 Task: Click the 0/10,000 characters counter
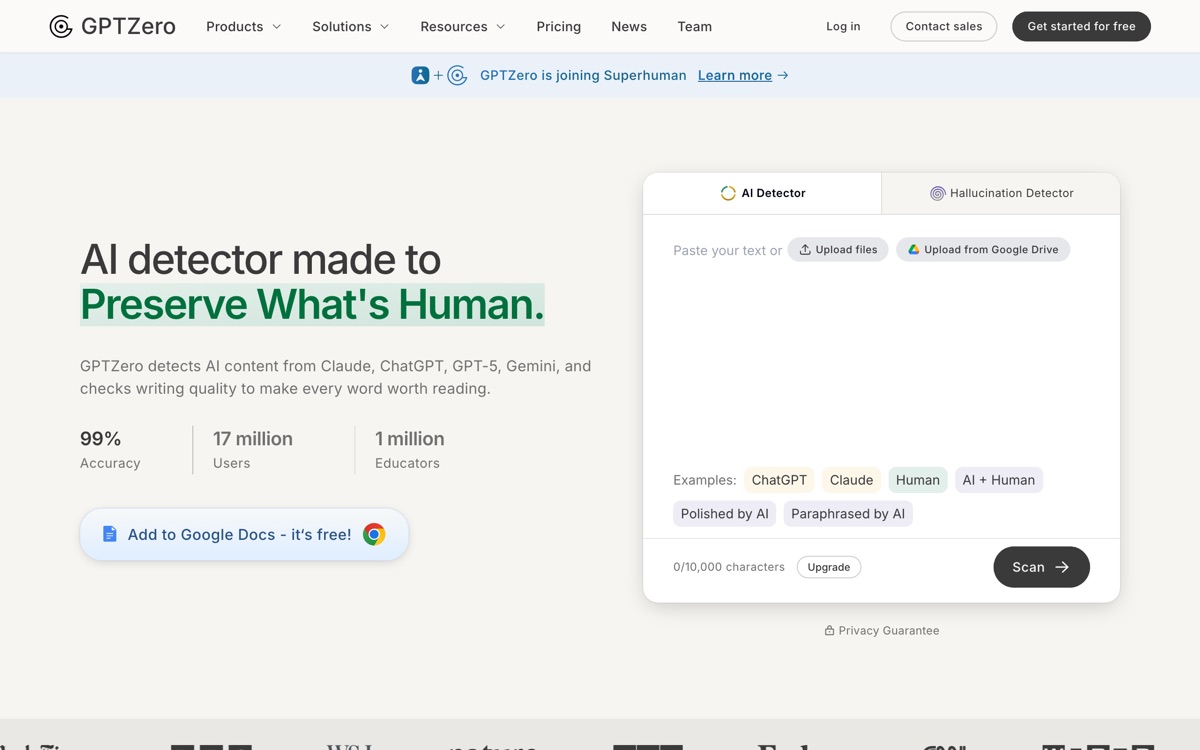click(x=729, y=567)
